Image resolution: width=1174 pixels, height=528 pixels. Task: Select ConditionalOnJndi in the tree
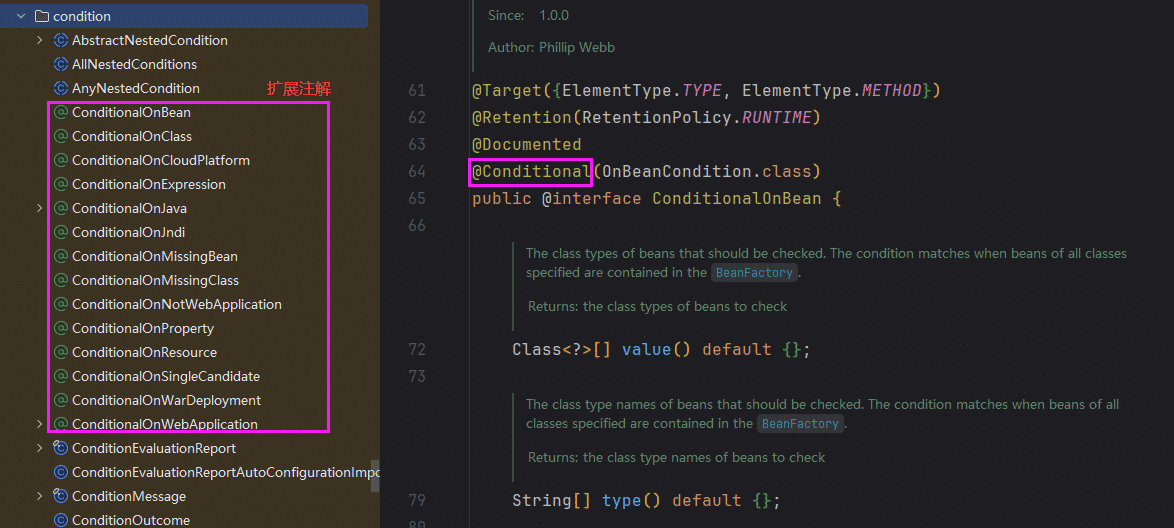128,232
